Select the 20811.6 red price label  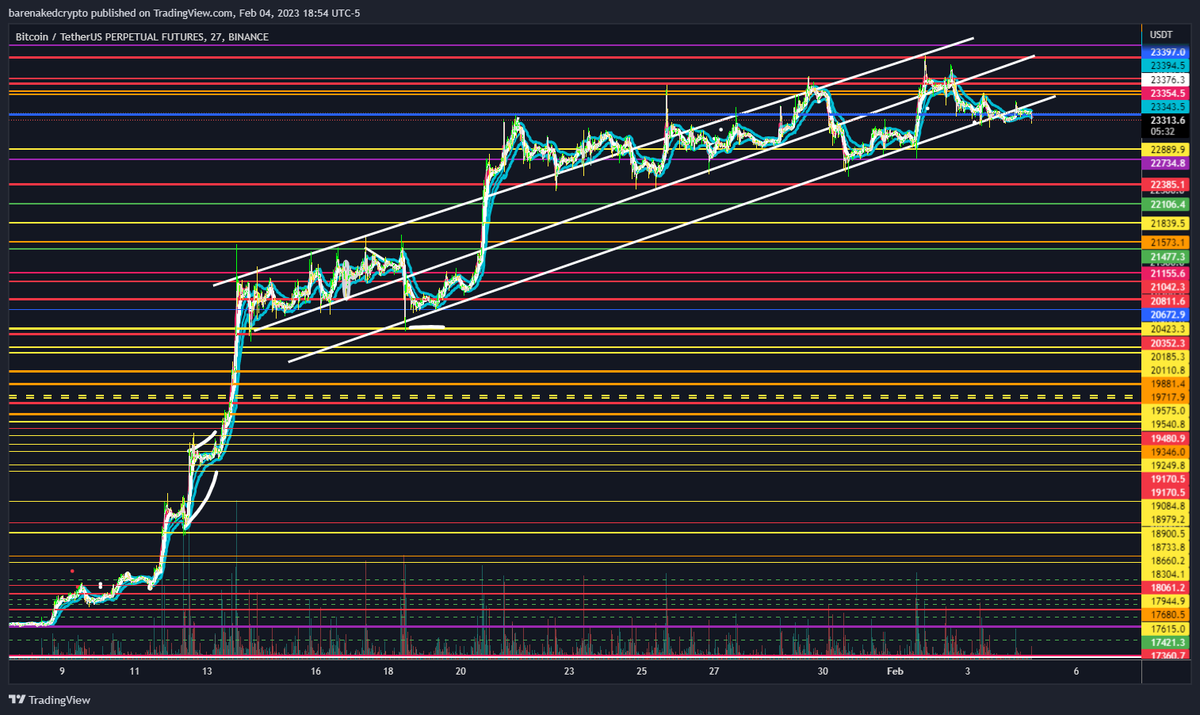click(x=1167, y=300)
